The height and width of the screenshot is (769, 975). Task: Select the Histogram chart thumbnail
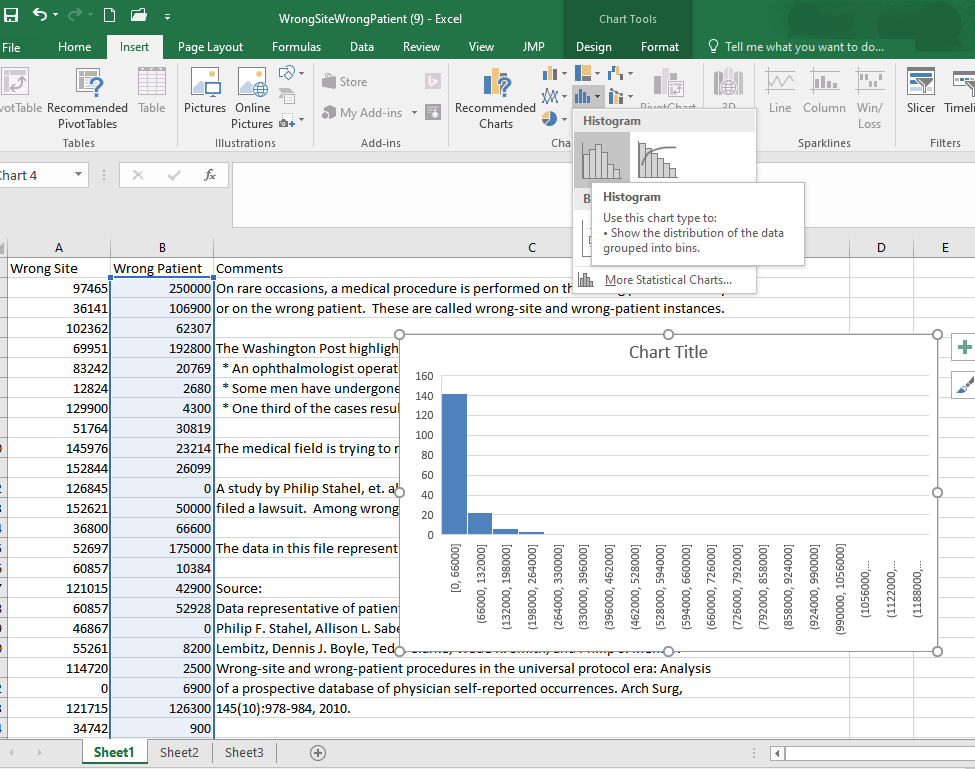[601, 159]
